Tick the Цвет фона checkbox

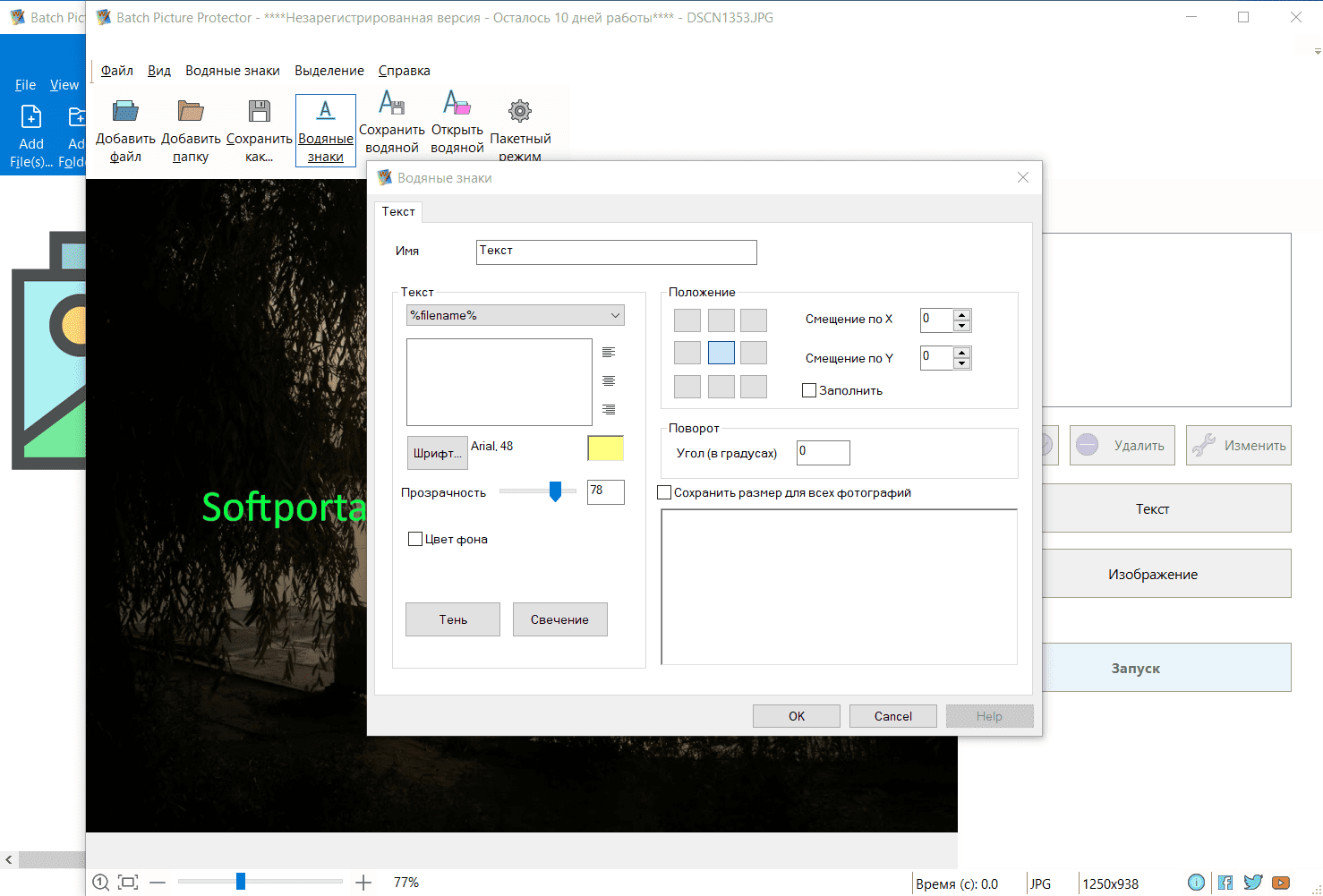[415, 539]
